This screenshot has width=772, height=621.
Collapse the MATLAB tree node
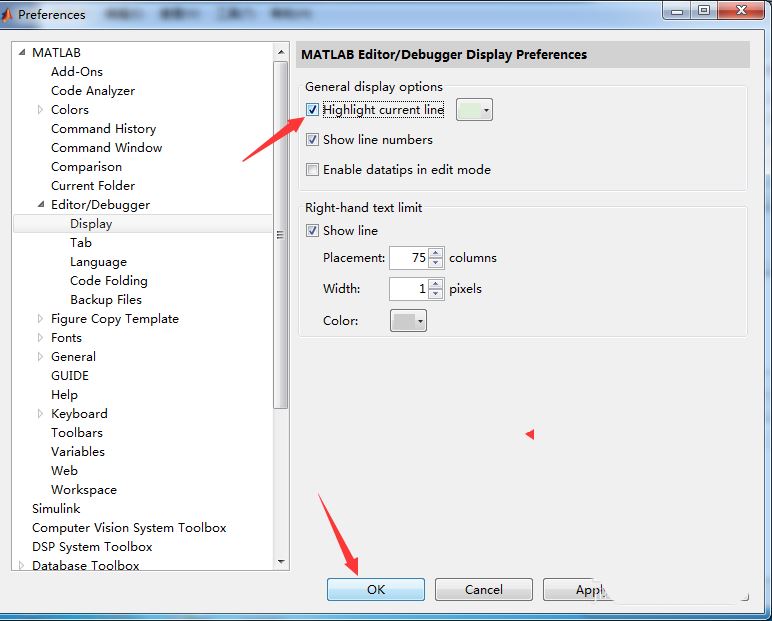click(22, 52)
